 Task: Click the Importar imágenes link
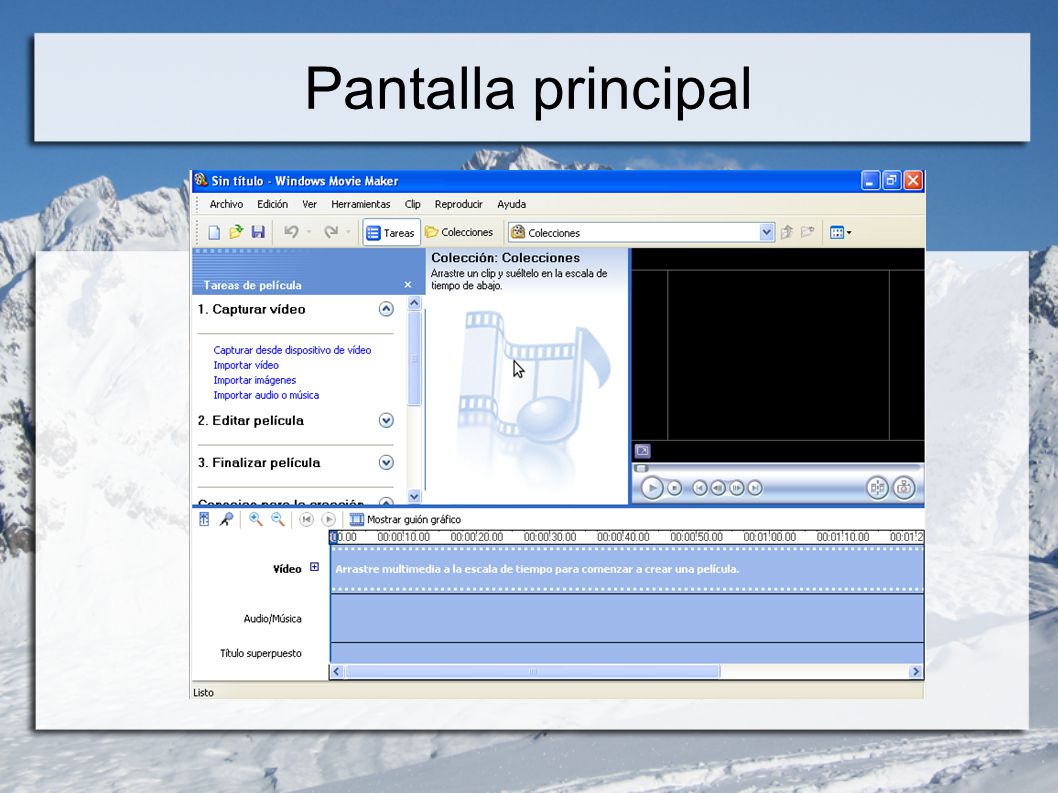pos(254,380)
